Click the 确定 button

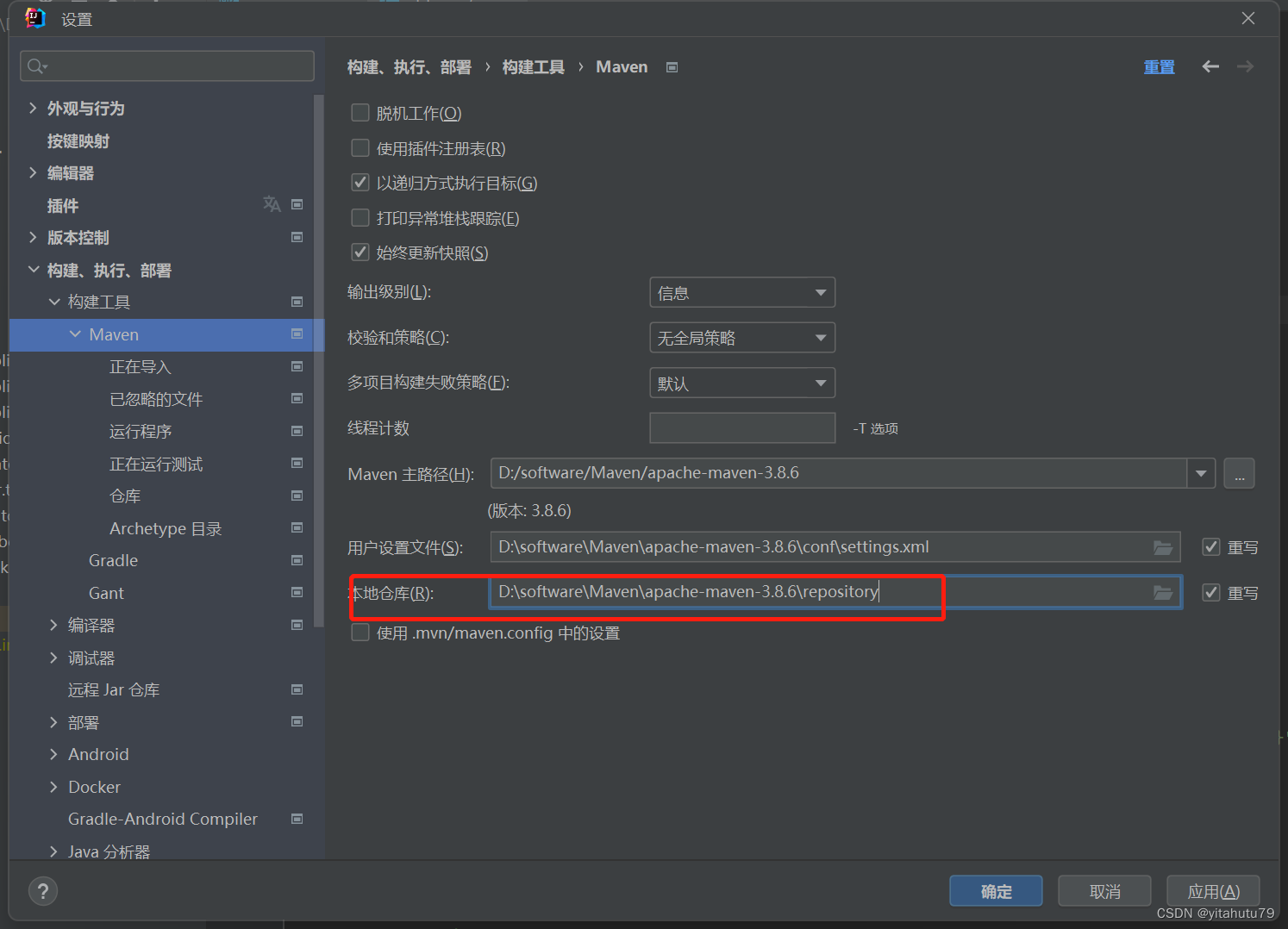pyautogui.click(x=996, y=891)
